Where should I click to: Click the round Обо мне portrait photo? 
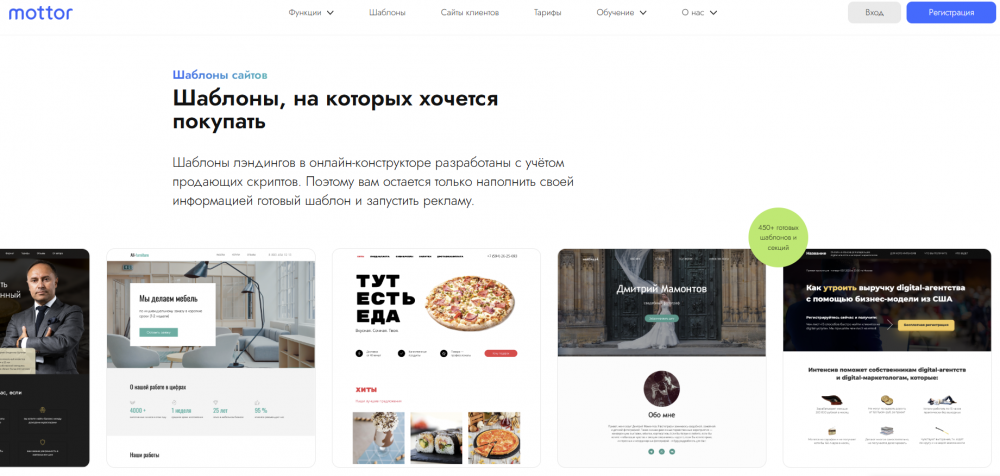pos(662,389)
